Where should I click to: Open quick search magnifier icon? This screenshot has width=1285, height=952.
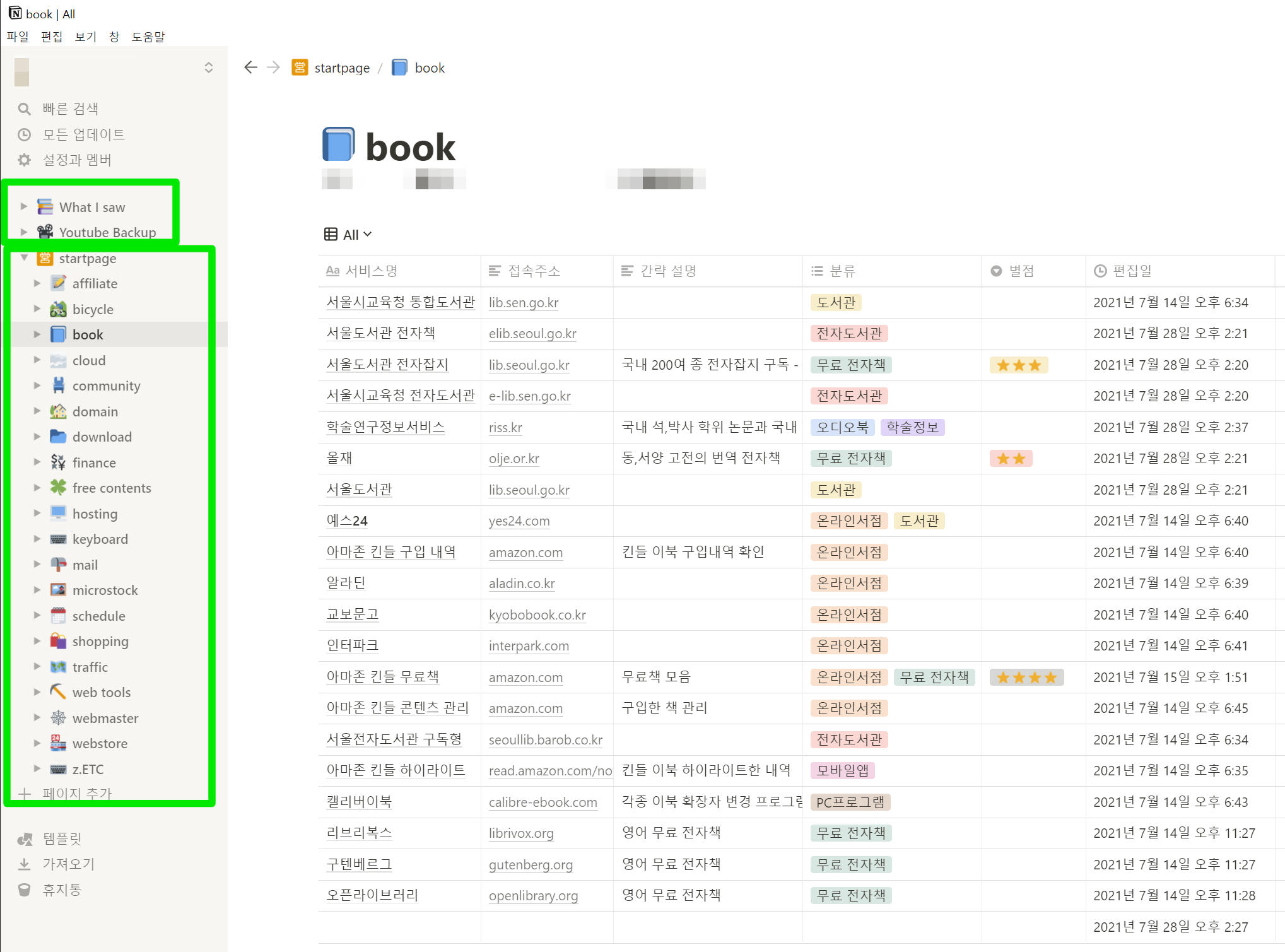(x=25, y=109)
